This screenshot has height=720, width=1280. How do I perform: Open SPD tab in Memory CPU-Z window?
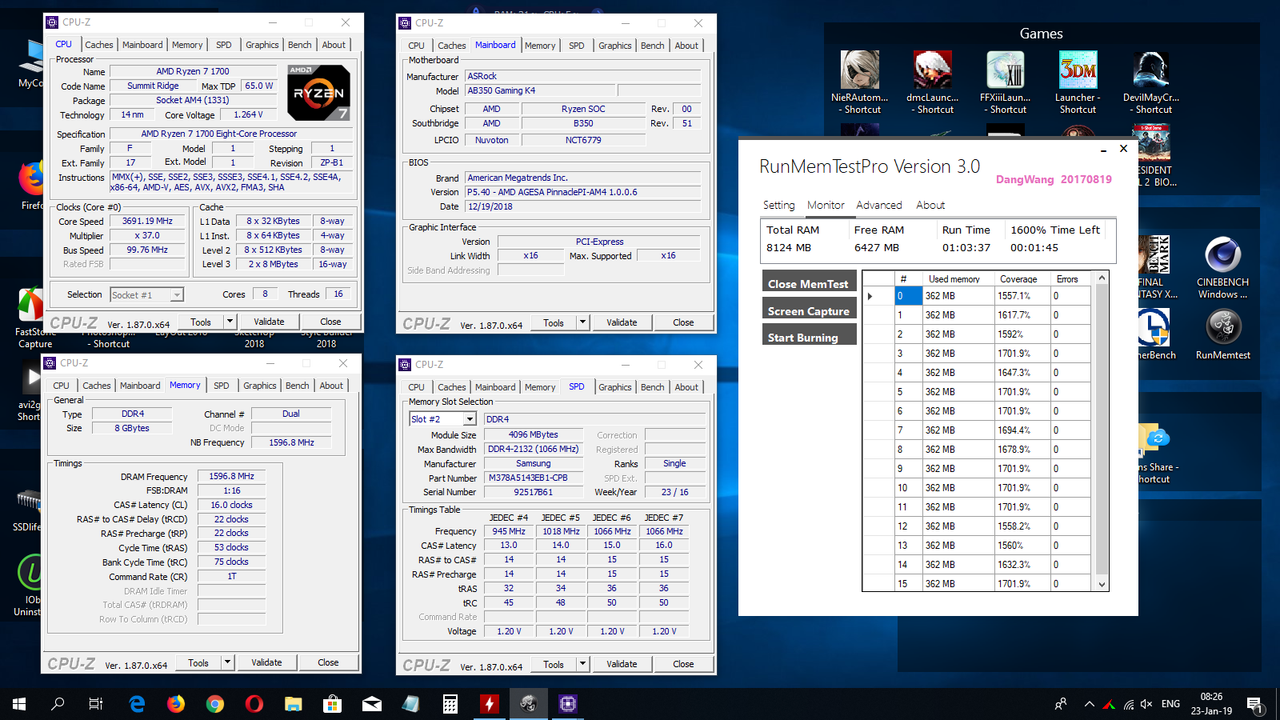pyautogui.click(x=221, y=385)
